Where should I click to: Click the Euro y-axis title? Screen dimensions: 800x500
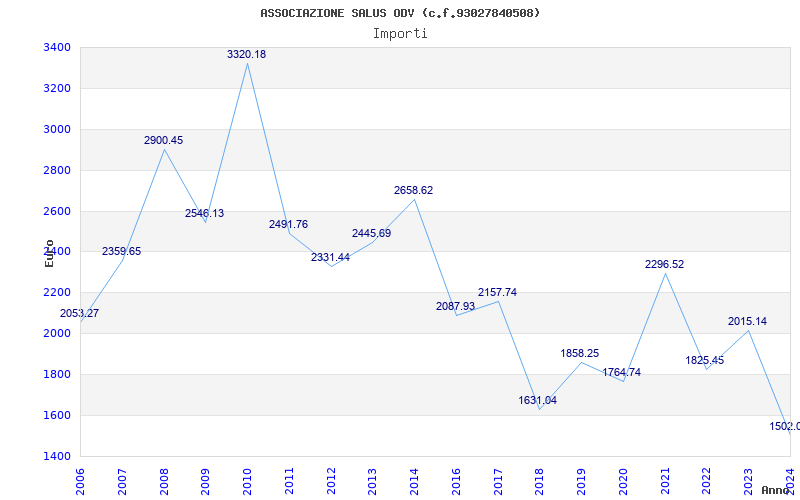[x=49, y=253]
